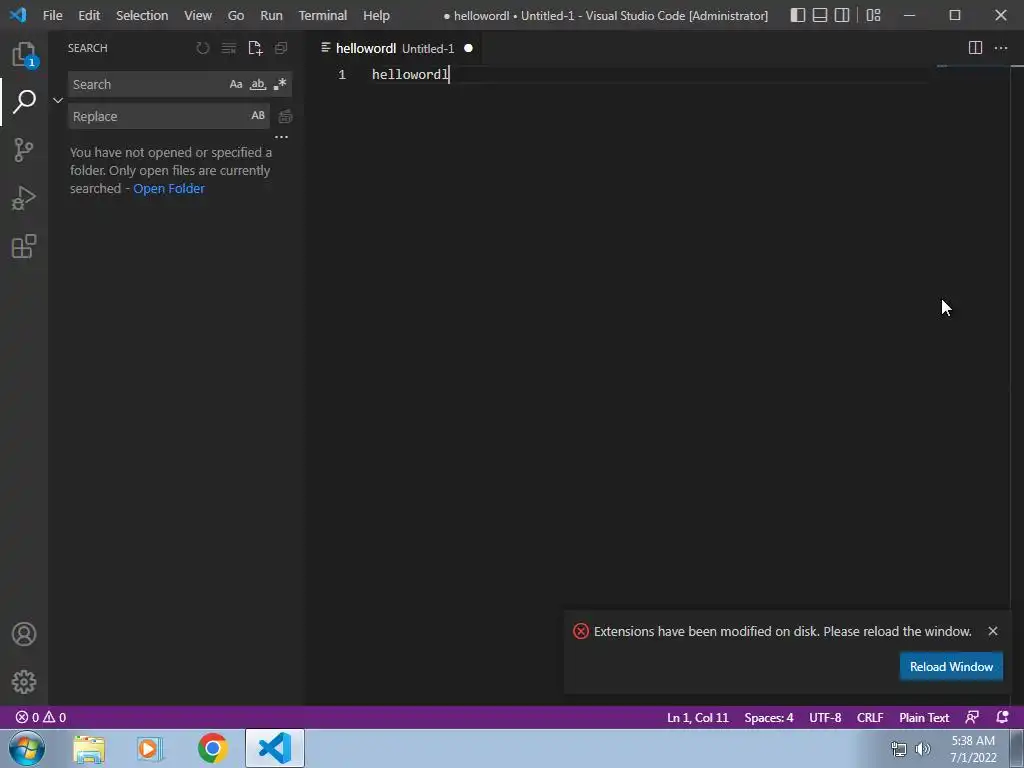
Task: Open the Selection menu
Action: pos(142,15)
